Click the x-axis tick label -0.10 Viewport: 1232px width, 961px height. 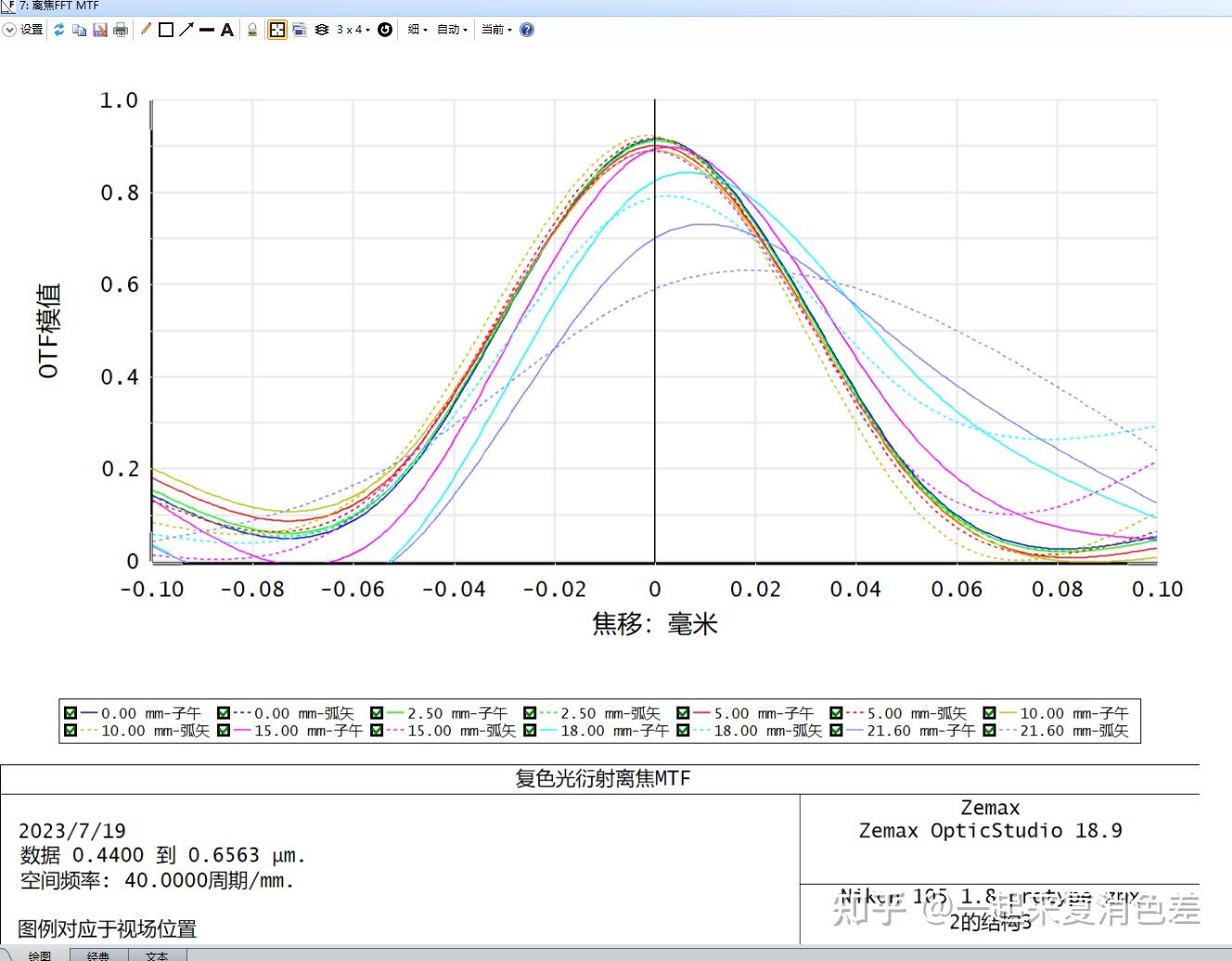[x=152, y=589]
